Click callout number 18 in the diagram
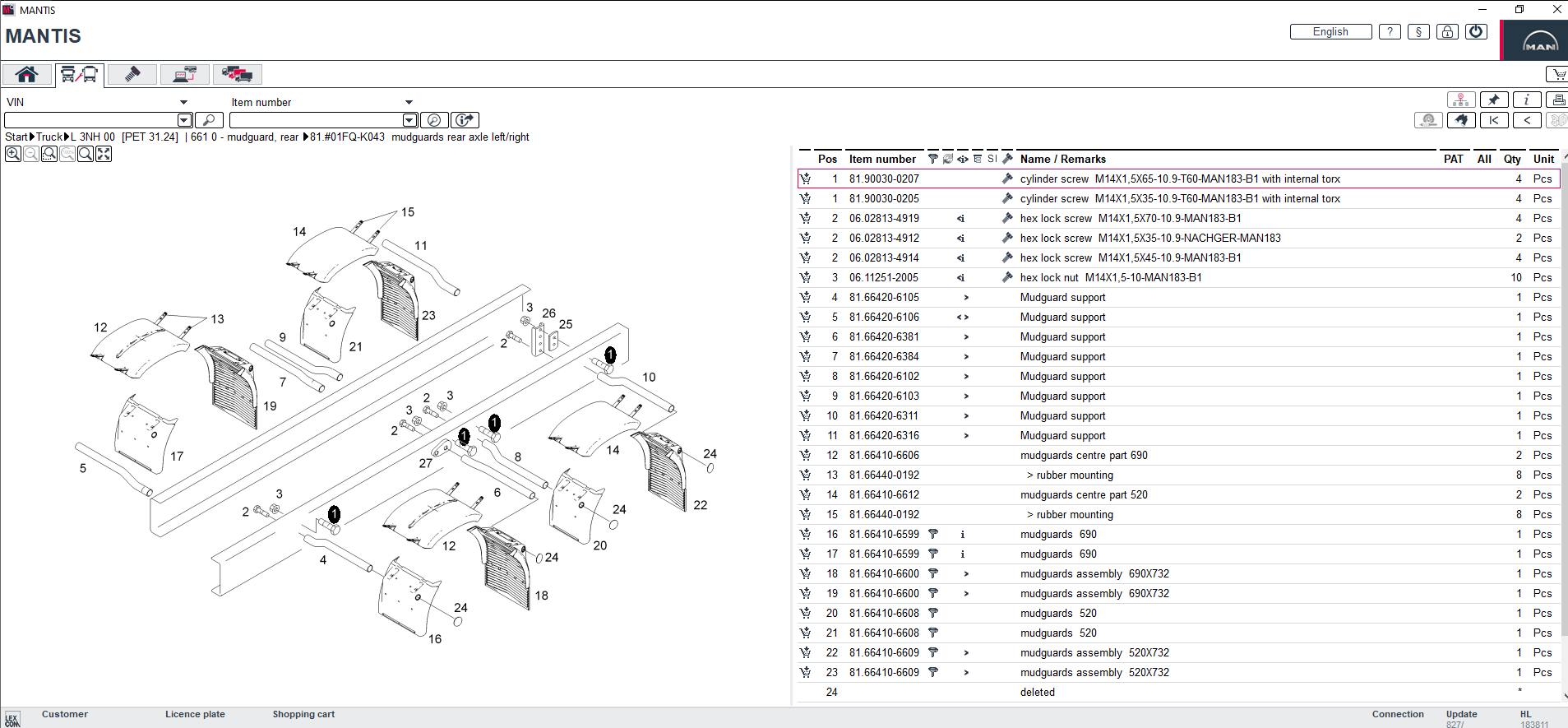The width and height of the screenshot is (1568, 728). (541, 596)
